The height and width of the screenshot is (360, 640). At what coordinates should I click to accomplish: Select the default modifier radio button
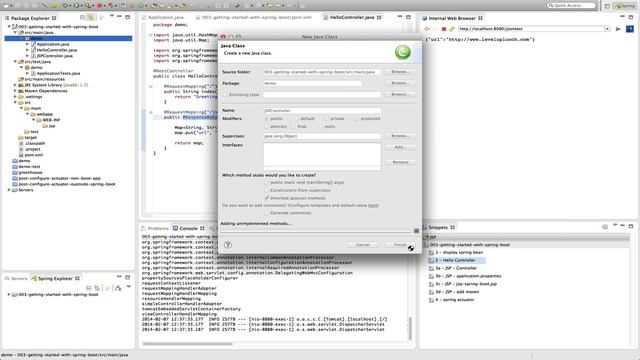(297, 118)
